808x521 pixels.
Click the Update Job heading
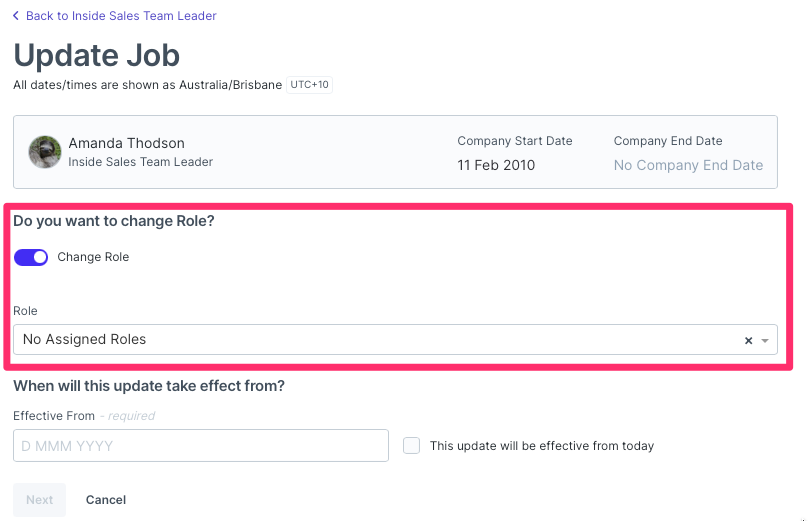[x=96, y=55]
